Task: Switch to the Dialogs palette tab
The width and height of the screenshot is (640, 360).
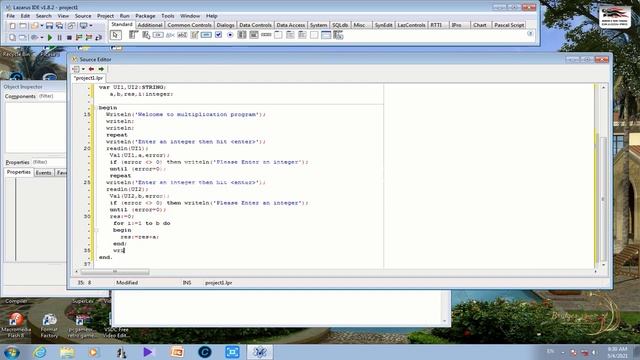Action: pos(225,25)
